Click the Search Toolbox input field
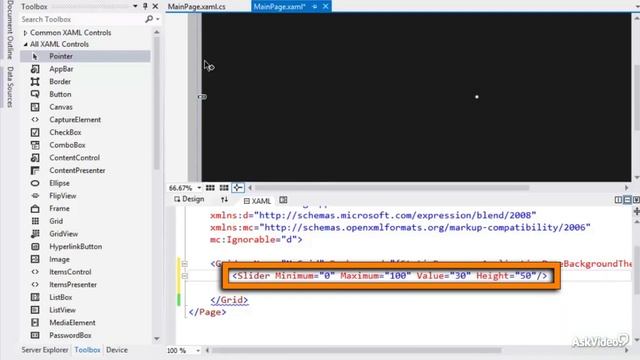Image resolution: width=640 pixels, height=360 pixels. 82,19
